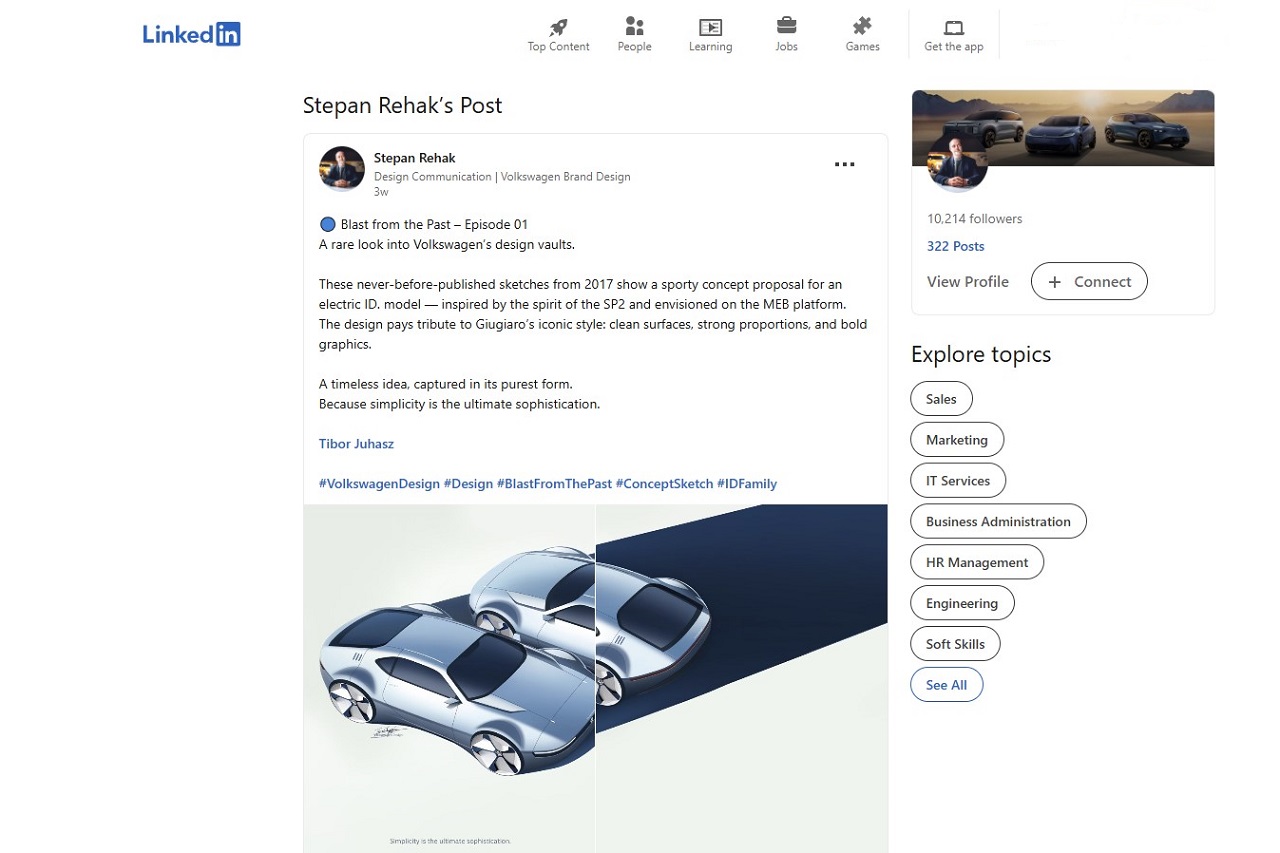Open Learning video icon
Image resolution: width=1280 pixels, height=853 pixels.
click(x=710, y=27)
